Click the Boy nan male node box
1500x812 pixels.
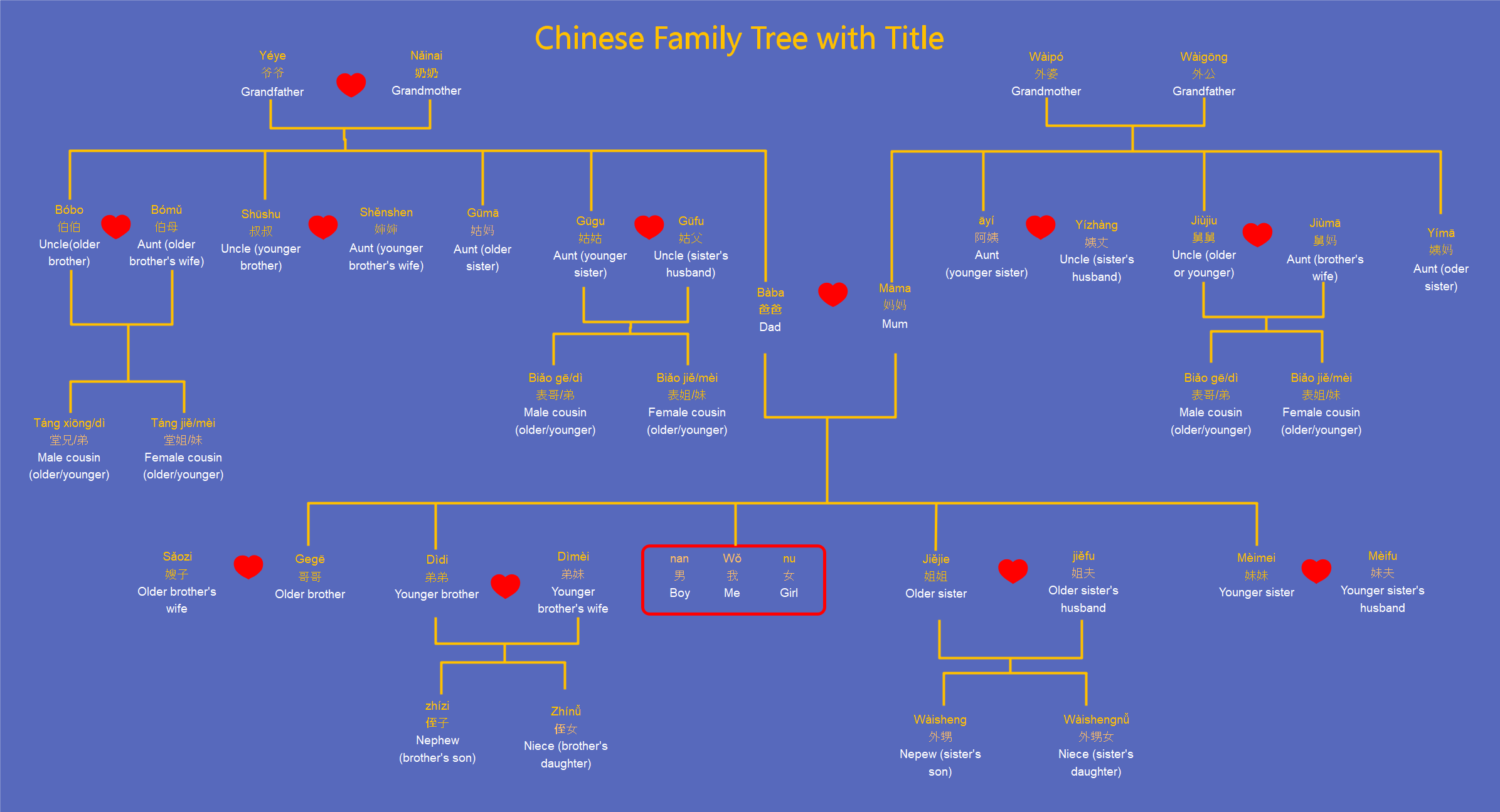[673, 584]
